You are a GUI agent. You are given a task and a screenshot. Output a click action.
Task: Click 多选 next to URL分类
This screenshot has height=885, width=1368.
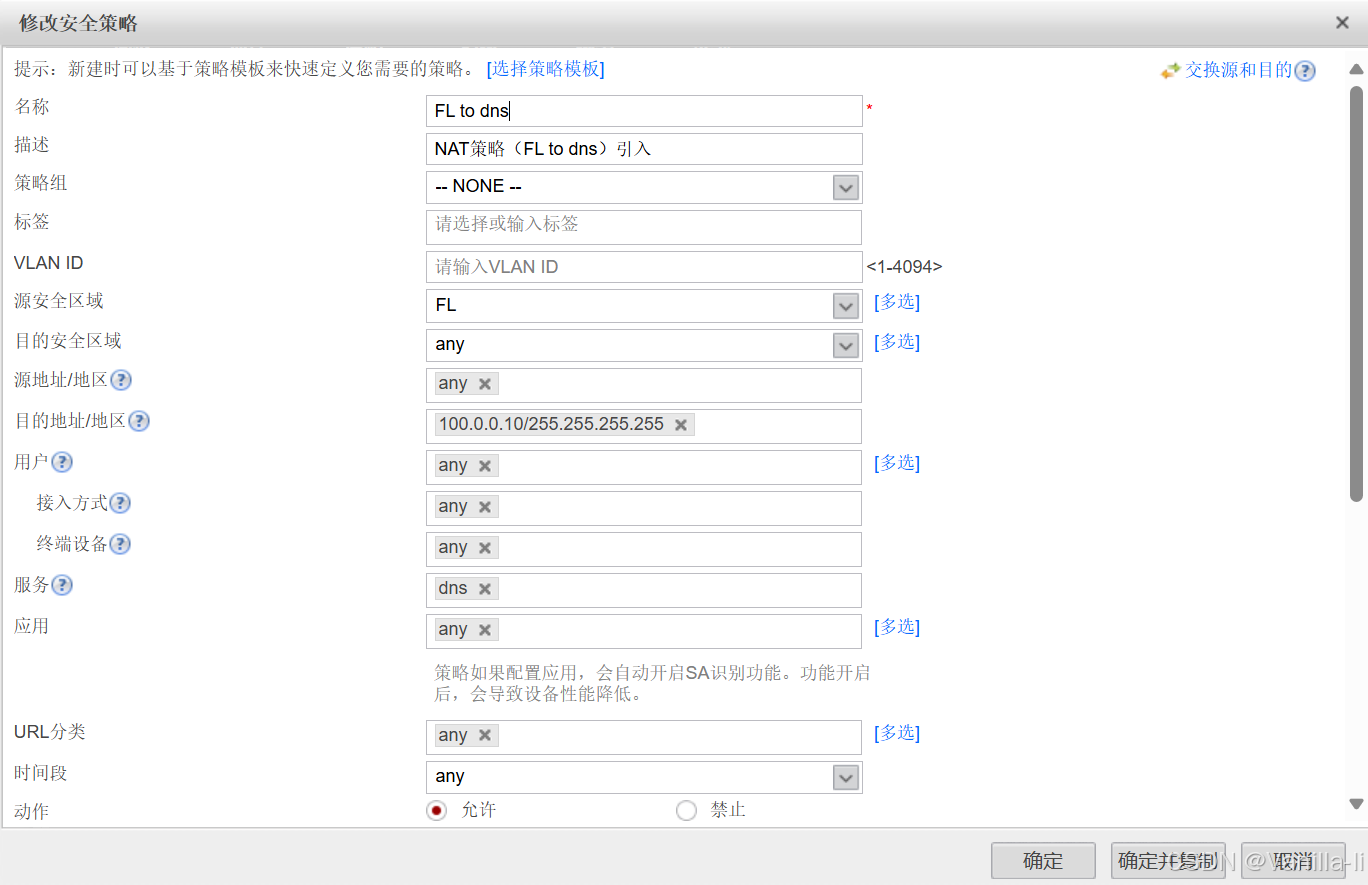[x=897, y=733]
